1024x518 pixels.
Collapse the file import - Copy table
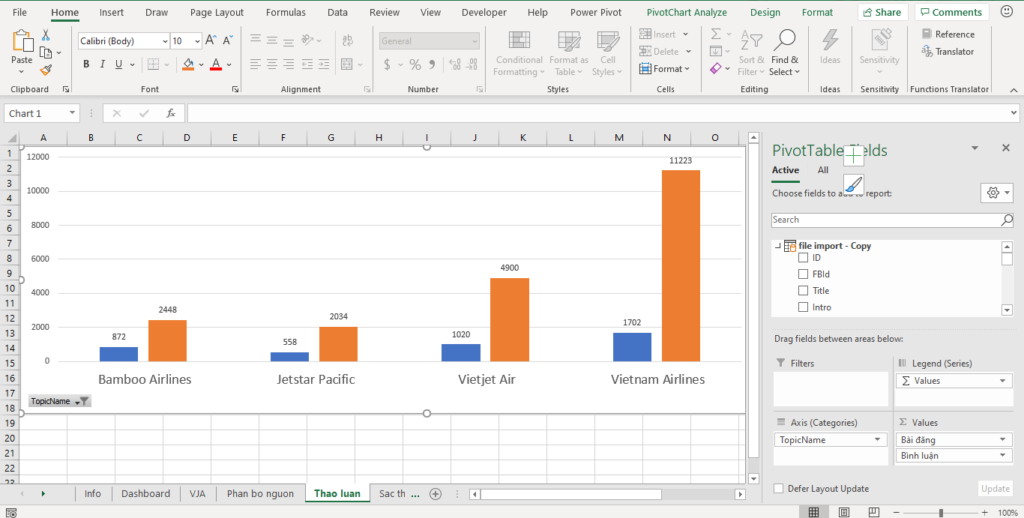tap(778, 246)
